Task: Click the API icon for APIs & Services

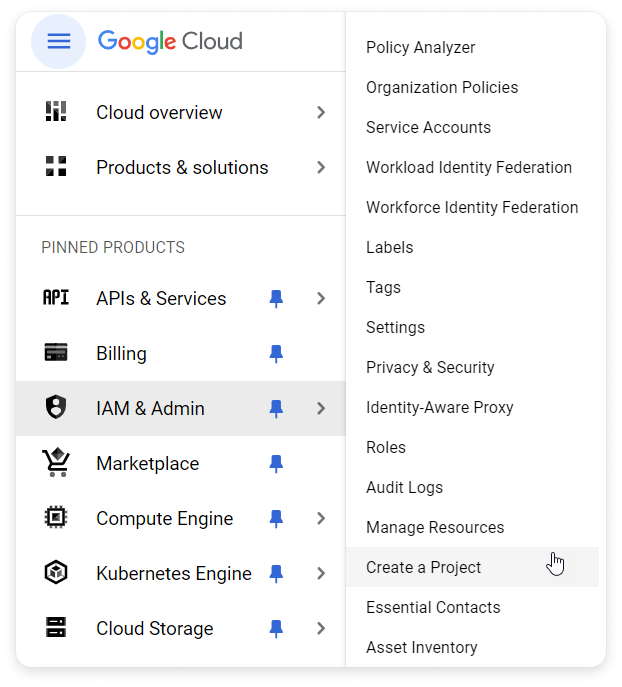Action: coord(56,297)
